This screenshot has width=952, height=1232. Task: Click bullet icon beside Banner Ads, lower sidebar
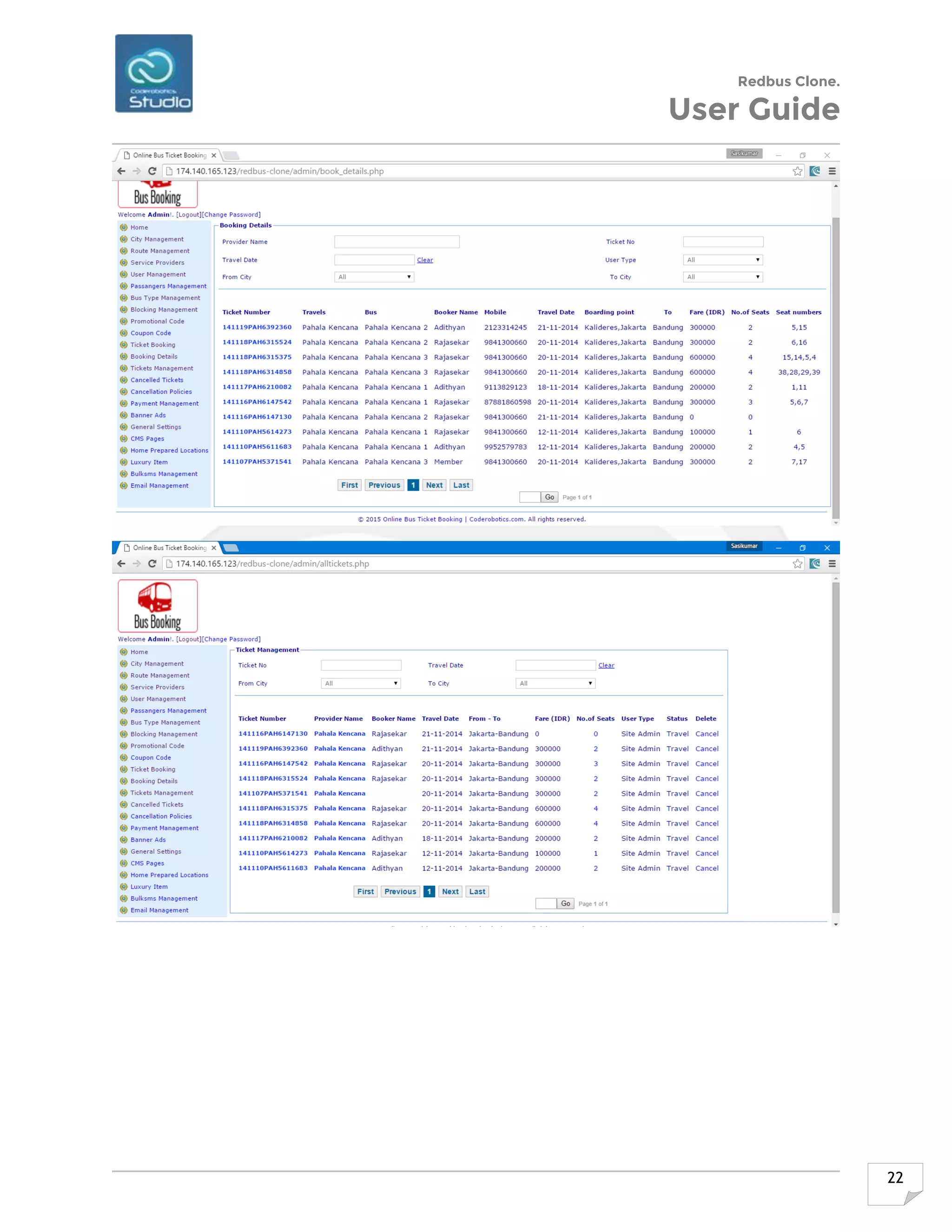[x=124, y=839]
